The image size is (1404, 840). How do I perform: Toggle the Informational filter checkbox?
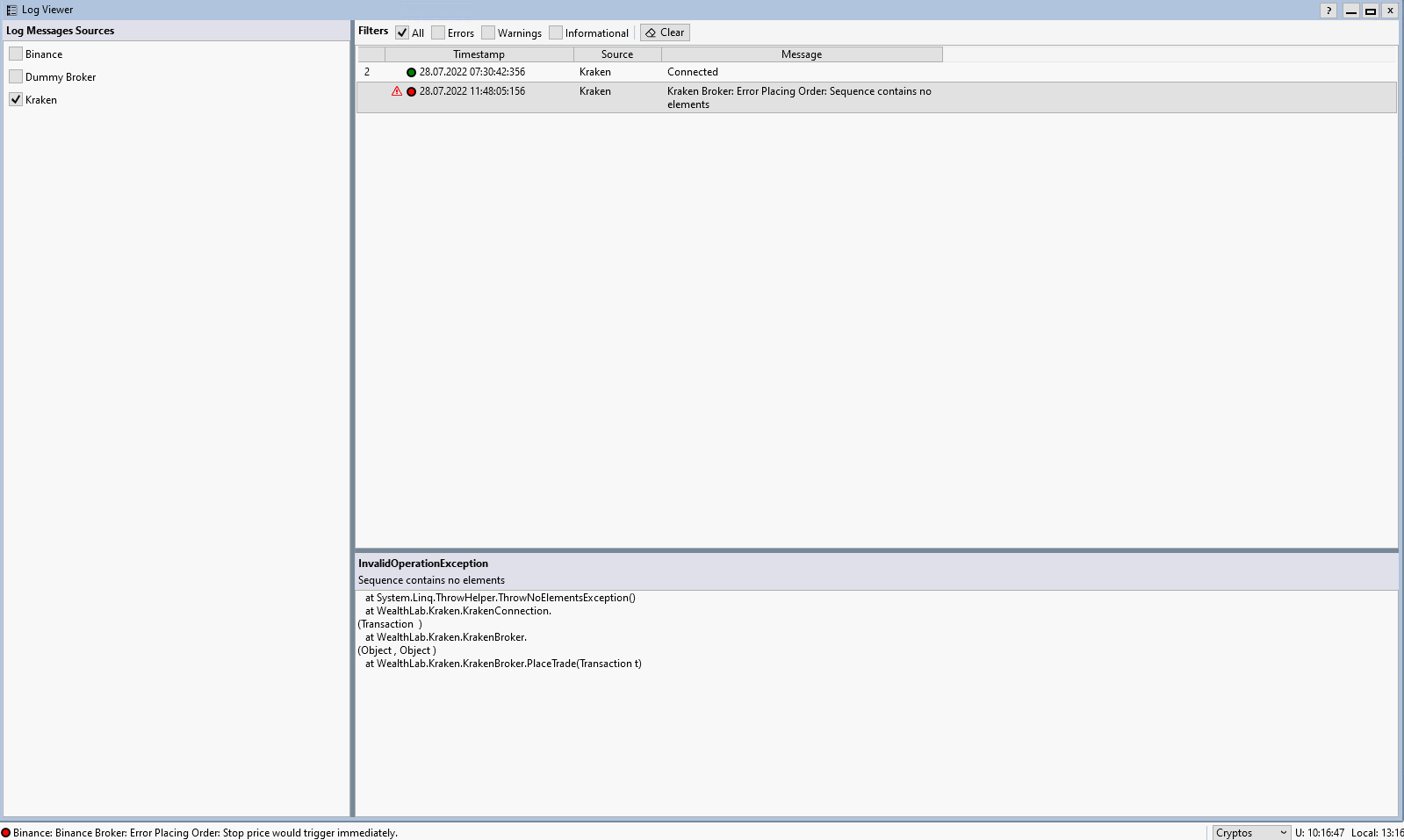point(556,32)
